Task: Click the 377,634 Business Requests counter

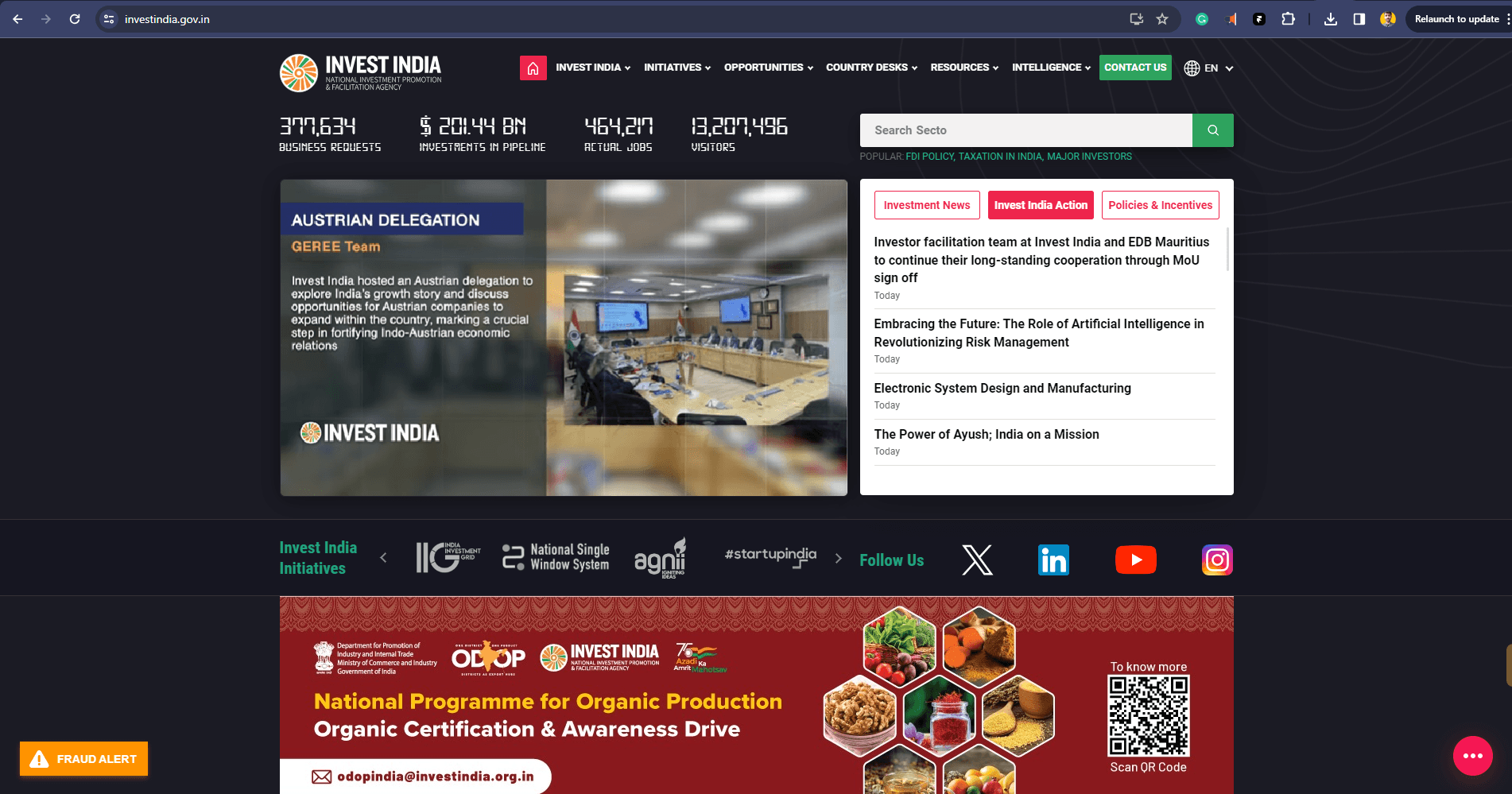Action: (x=330, y=134)
